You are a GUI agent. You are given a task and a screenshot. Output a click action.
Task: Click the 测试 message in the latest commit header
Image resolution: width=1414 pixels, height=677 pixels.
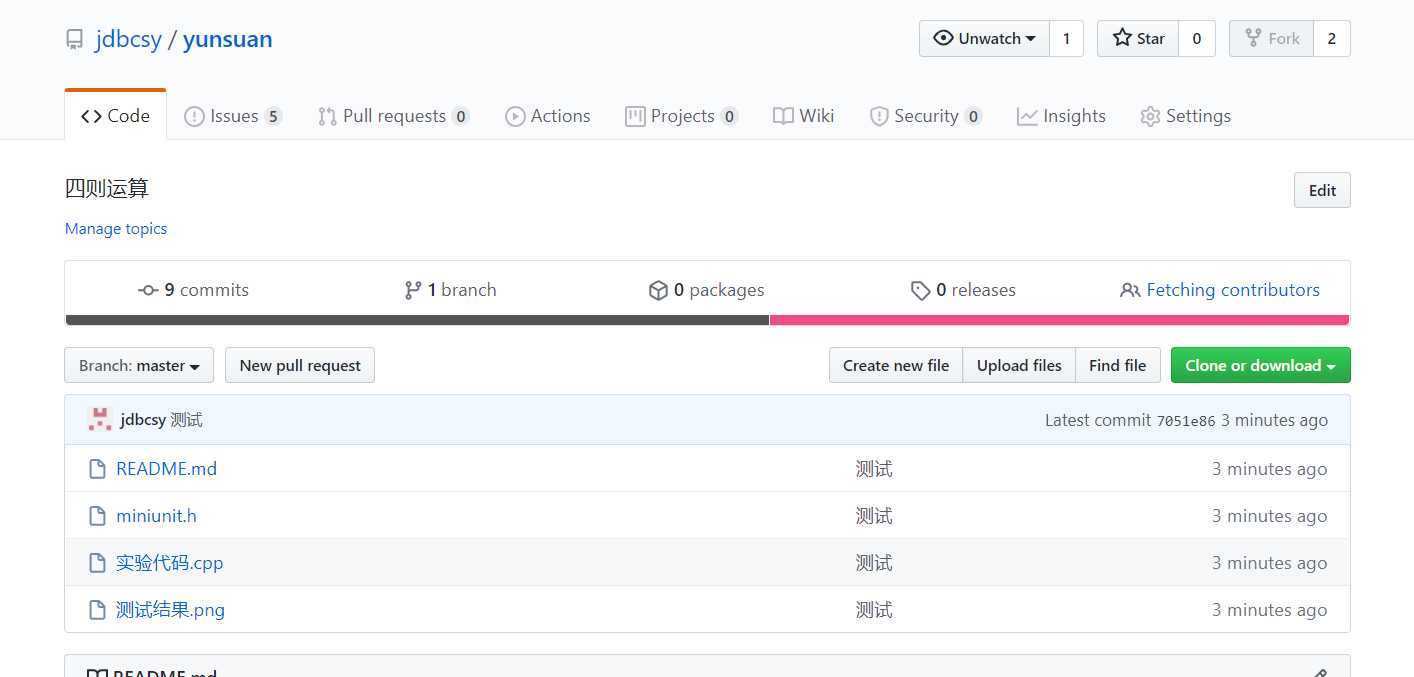(186, 420)
